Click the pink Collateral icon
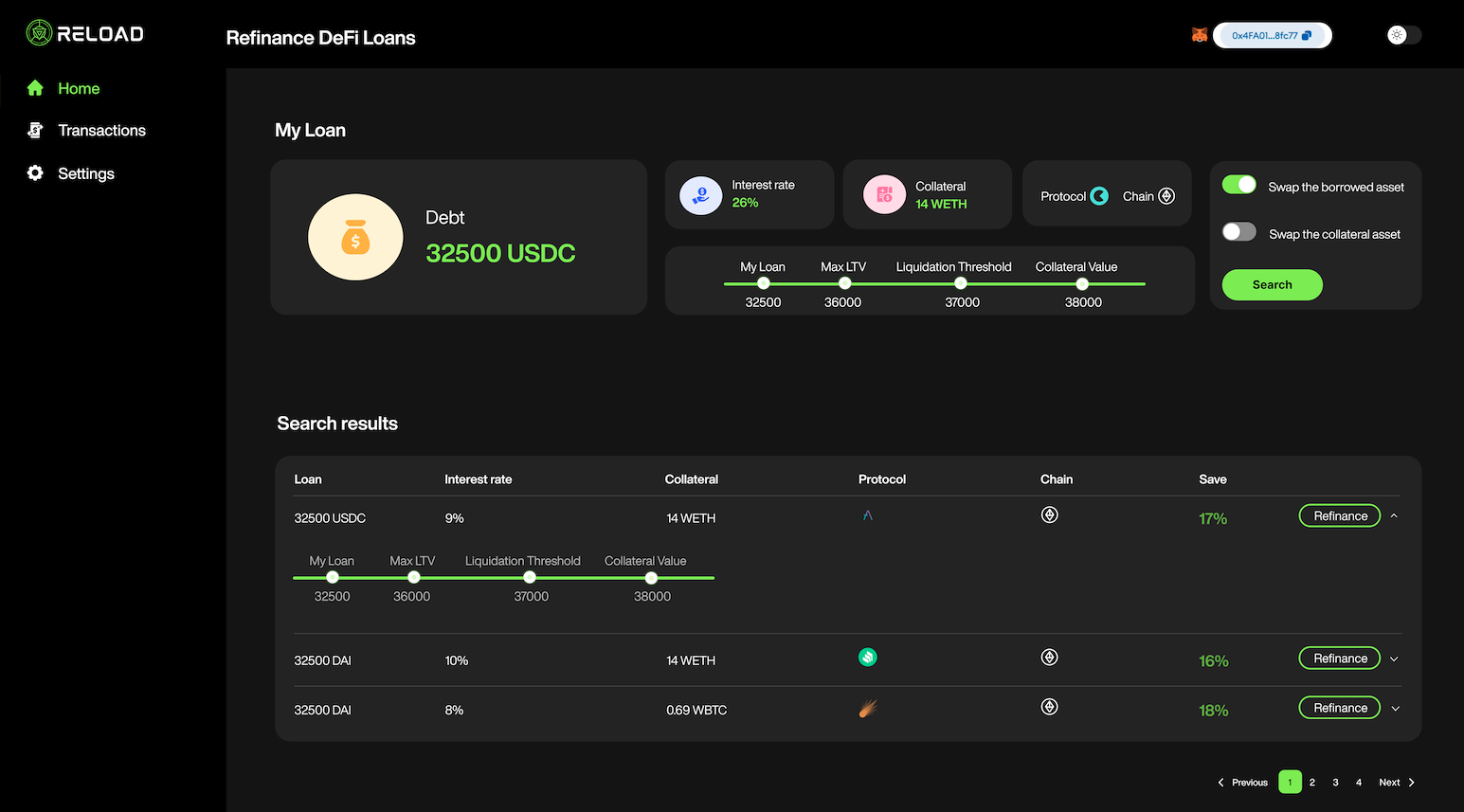The width and height of the screenshot is (1464, 812). pos(884,195)
